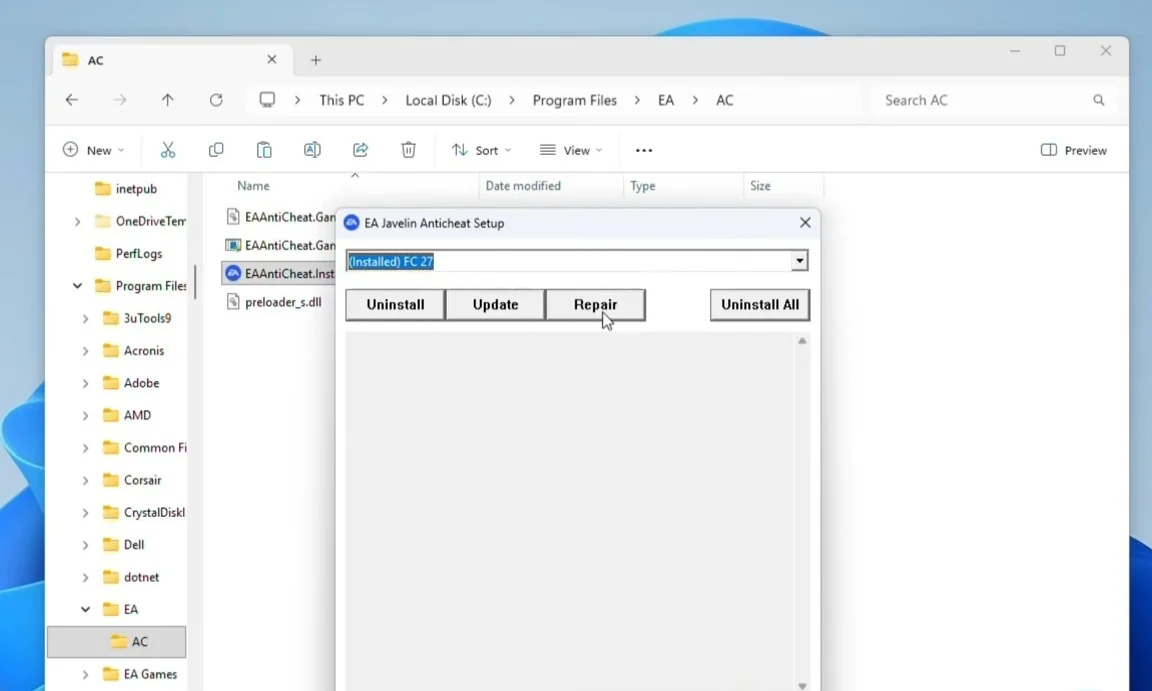Expand the Acronis folder node

point(85,351)
